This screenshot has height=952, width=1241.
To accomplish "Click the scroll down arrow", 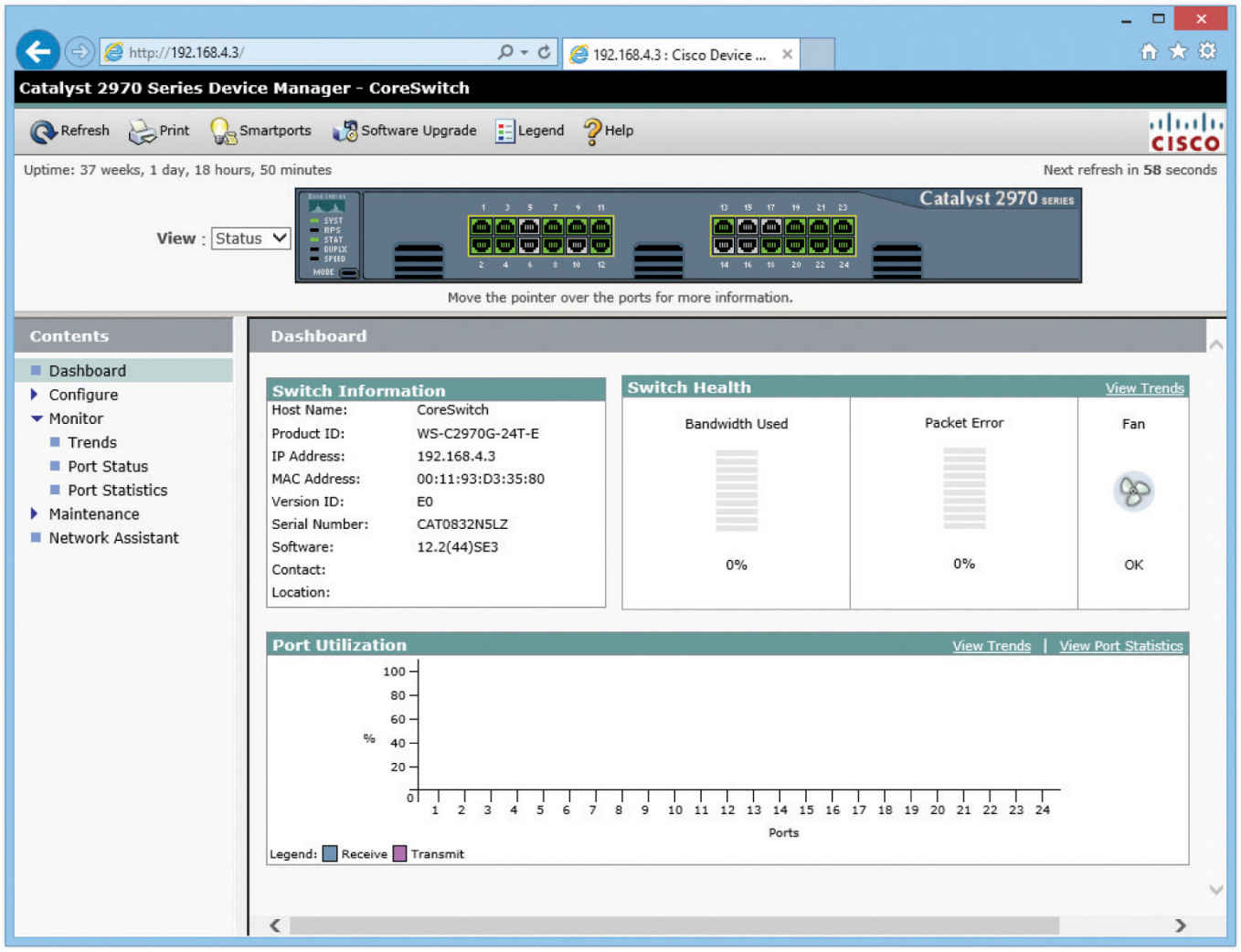I will [x=1216, y=889].
